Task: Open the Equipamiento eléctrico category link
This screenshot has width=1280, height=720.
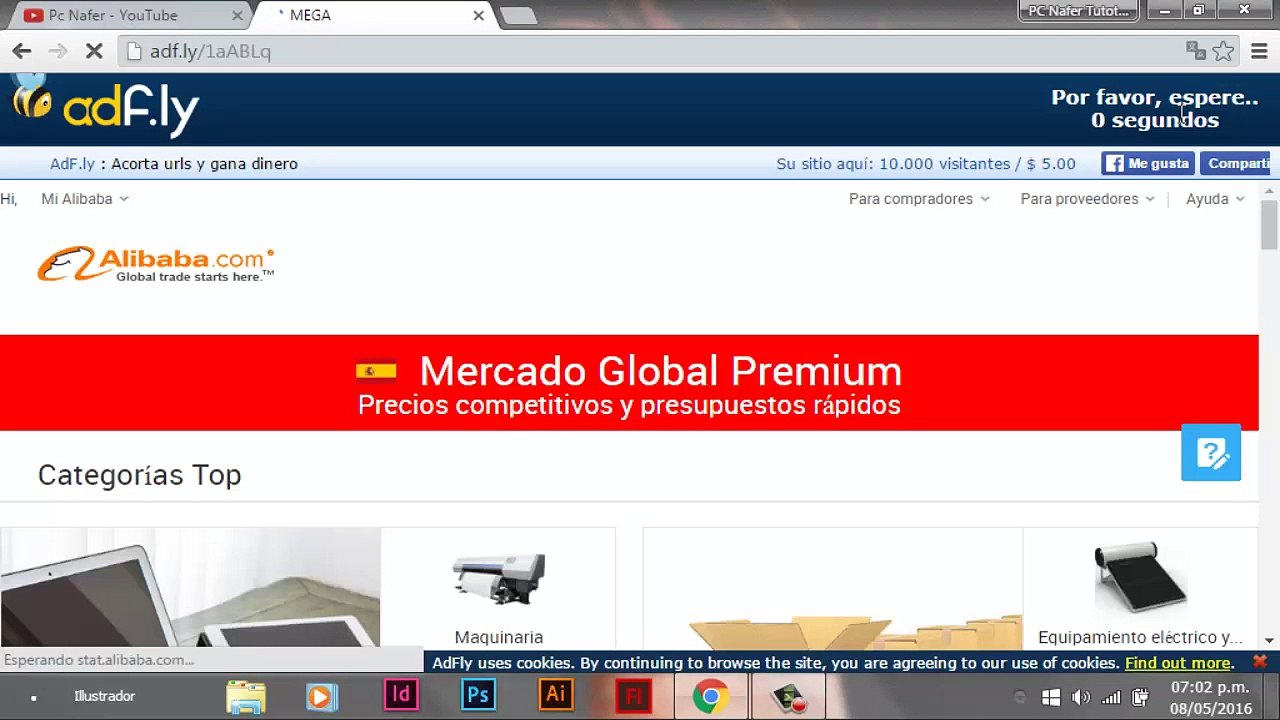Action: tap(1140, 638)
